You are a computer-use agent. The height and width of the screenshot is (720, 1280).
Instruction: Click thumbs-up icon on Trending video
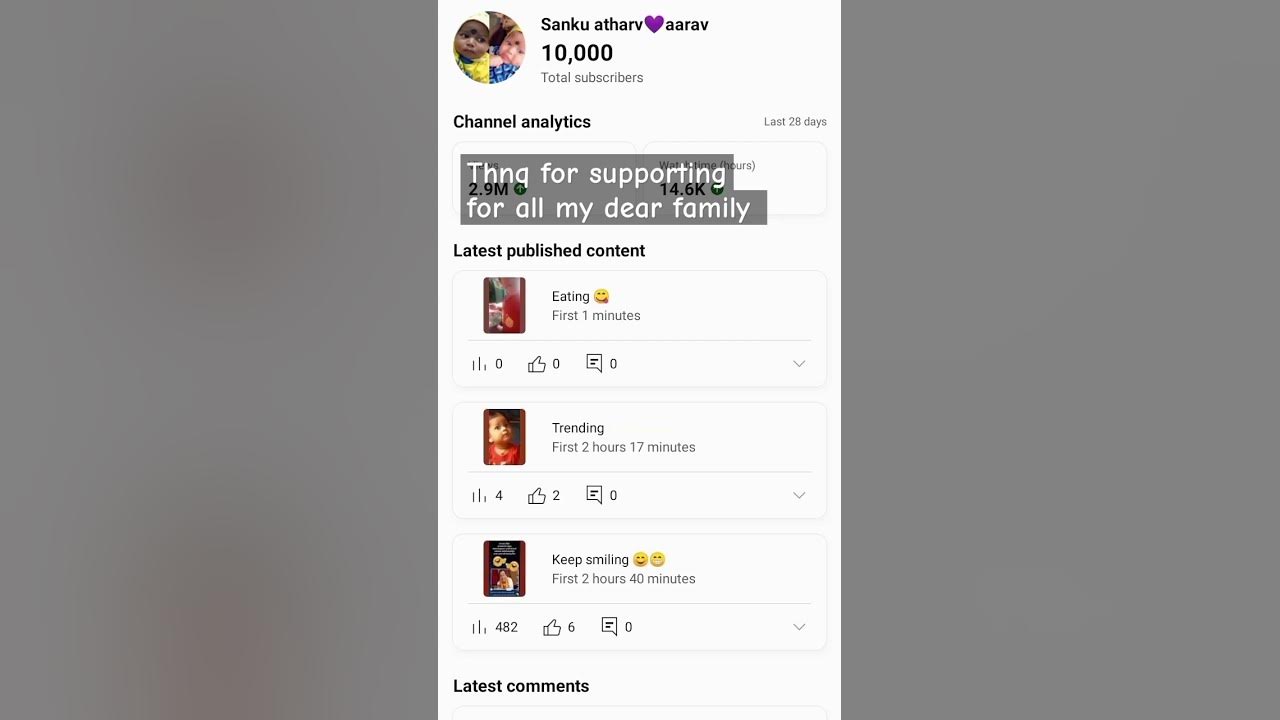click(537, 496)
